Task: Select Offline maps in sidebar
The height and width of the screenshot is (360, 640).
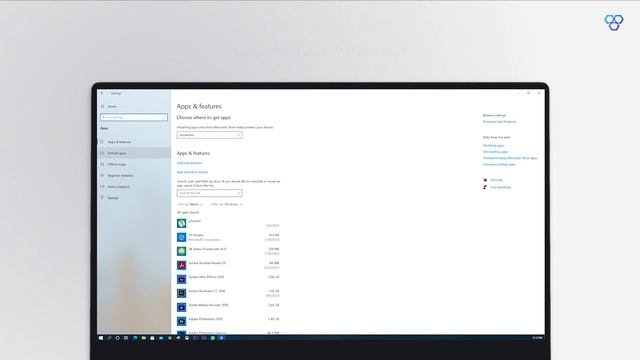Action: (117, 164)
